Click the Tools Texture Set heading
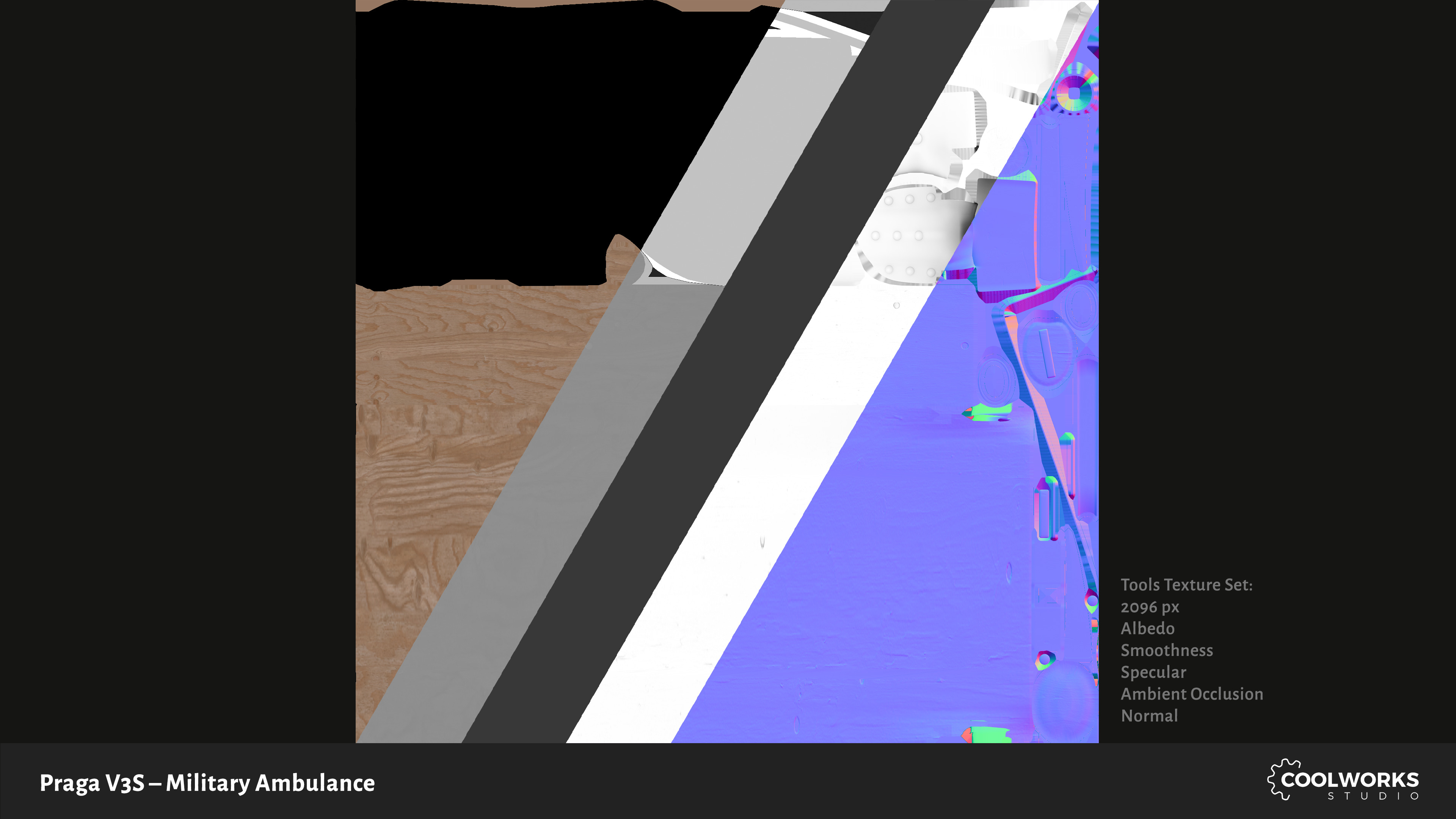The image size is (1456, 819). point(1186,585)
